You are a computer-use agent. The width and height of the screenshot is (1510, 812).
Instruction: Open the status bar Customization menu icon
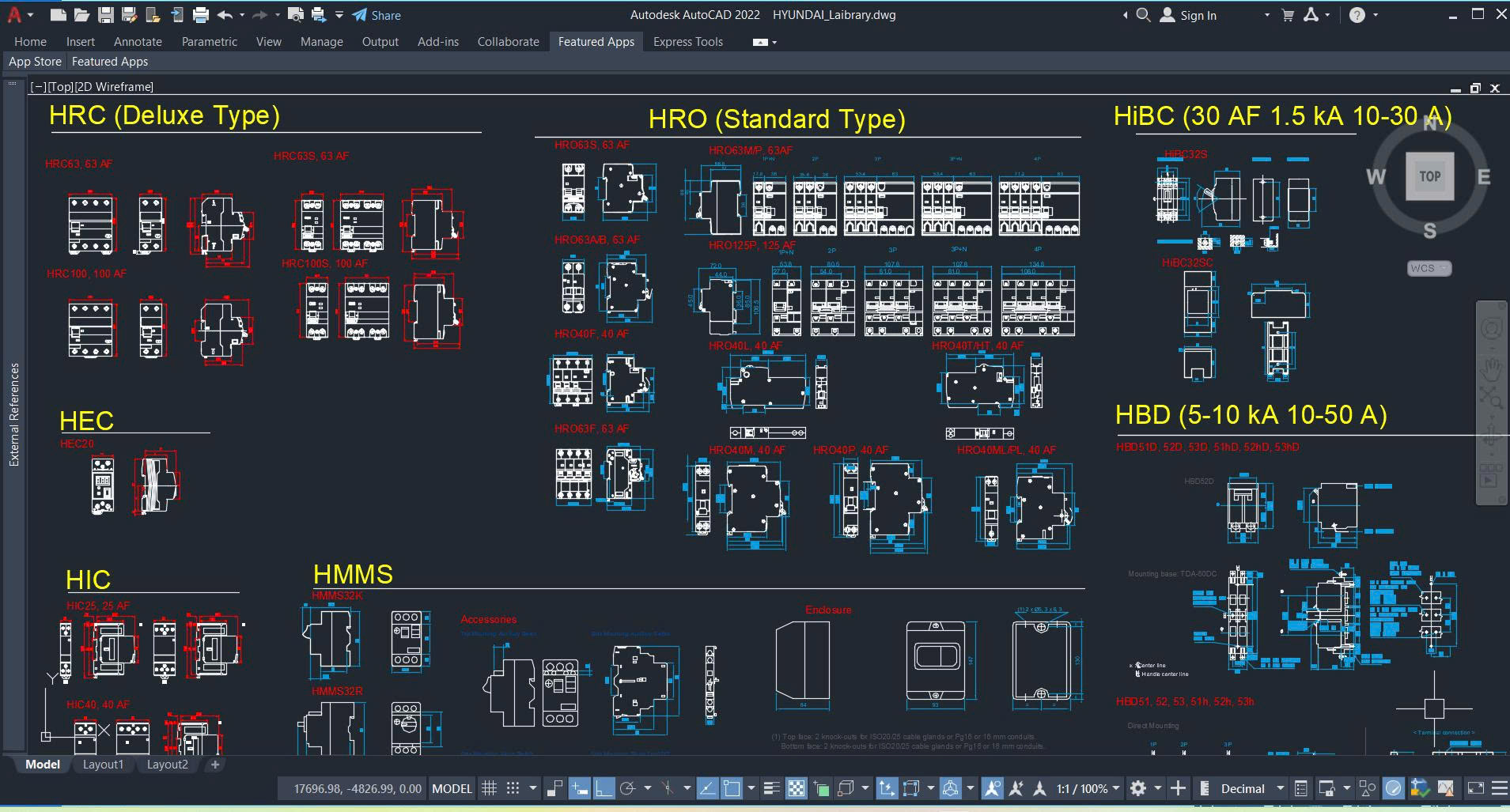1499,788
